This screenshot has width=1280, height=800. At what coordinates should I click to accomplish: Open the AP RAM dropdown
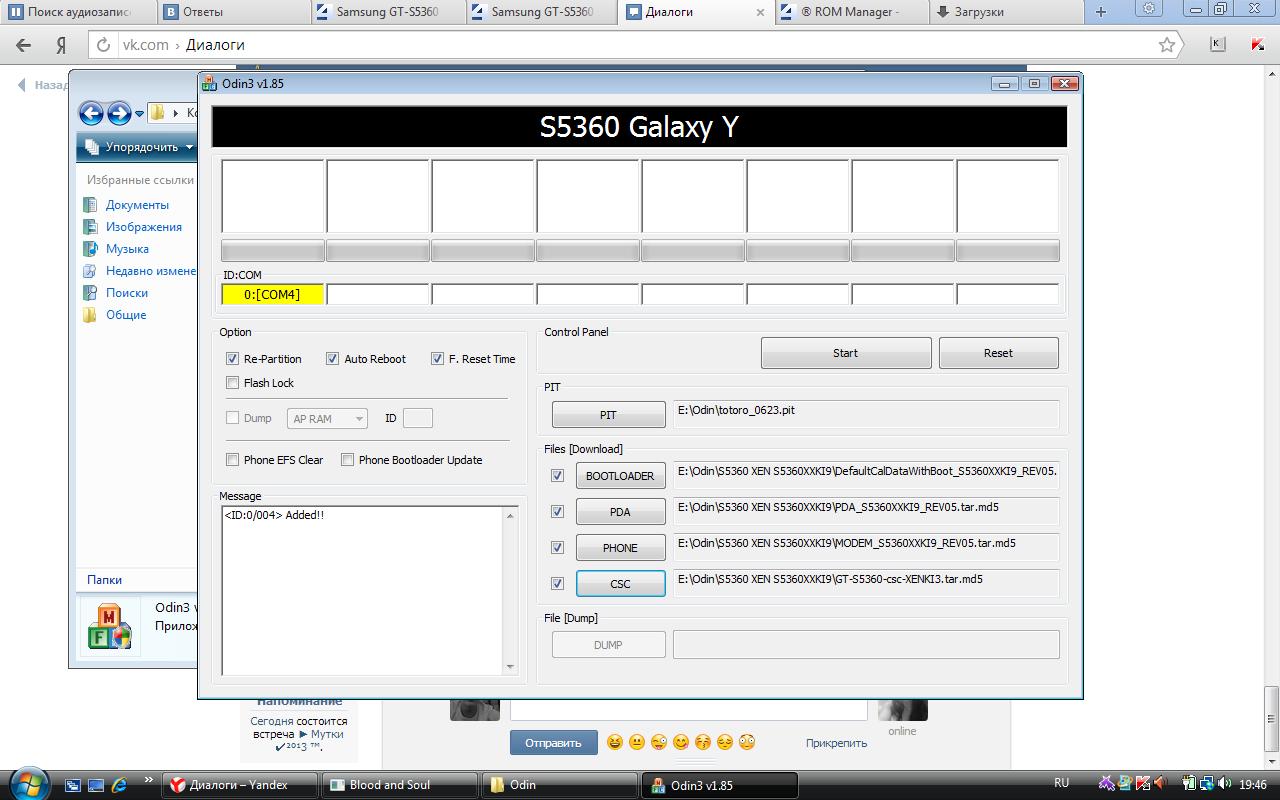327,419
